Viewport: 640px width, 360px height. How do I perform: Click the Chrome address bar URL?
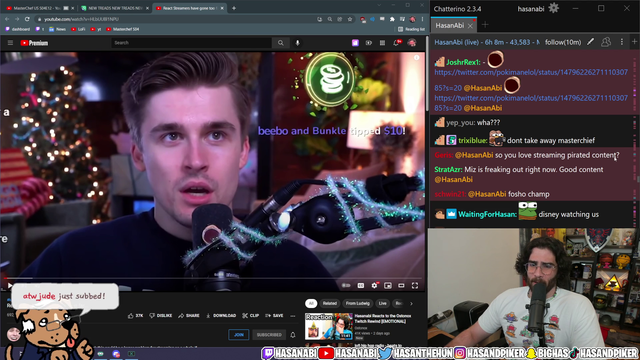click(82, 19)
